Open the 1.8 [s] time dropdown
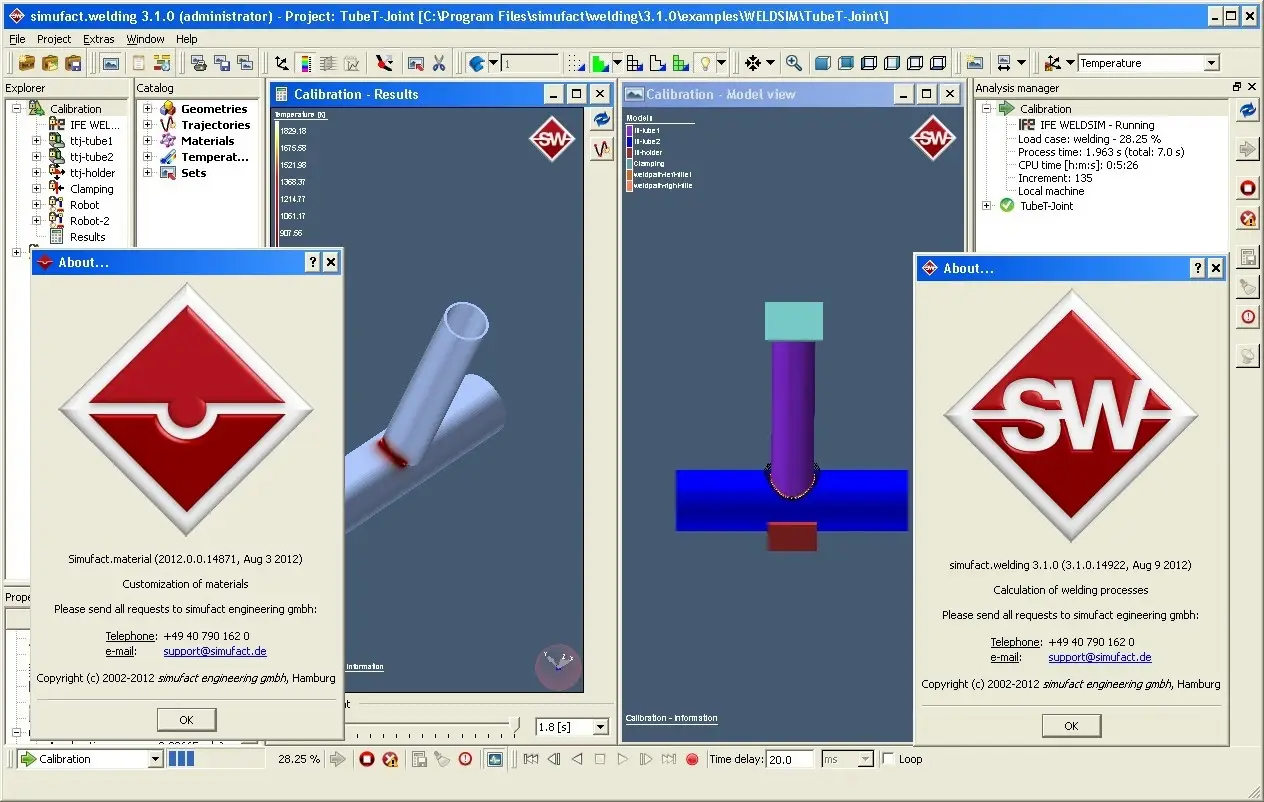Screen dimensions: 1264x802 pos(600,727)
